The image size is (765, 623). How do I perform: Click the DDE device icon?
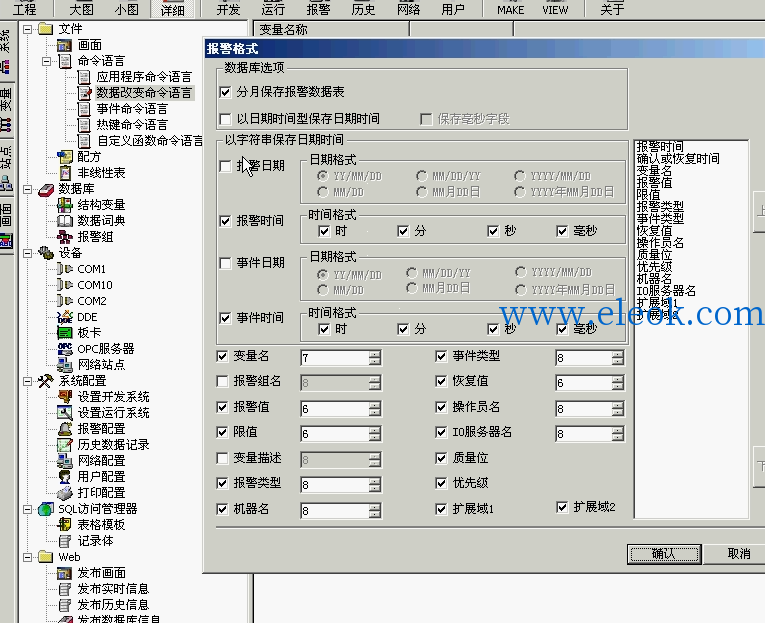[x=64, y=317]
